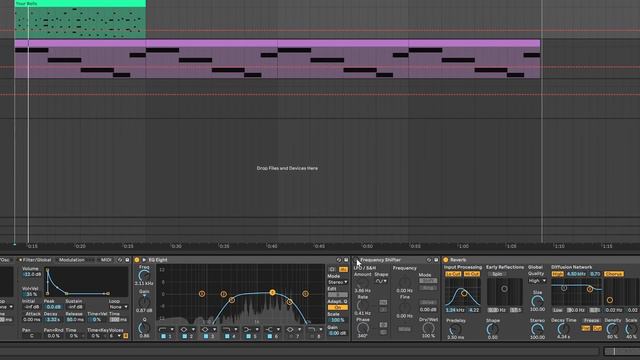This screenshot has height=360, width=640.
Task: Open Reverb Quality High dropdown
Action: (x=537, y=281)
